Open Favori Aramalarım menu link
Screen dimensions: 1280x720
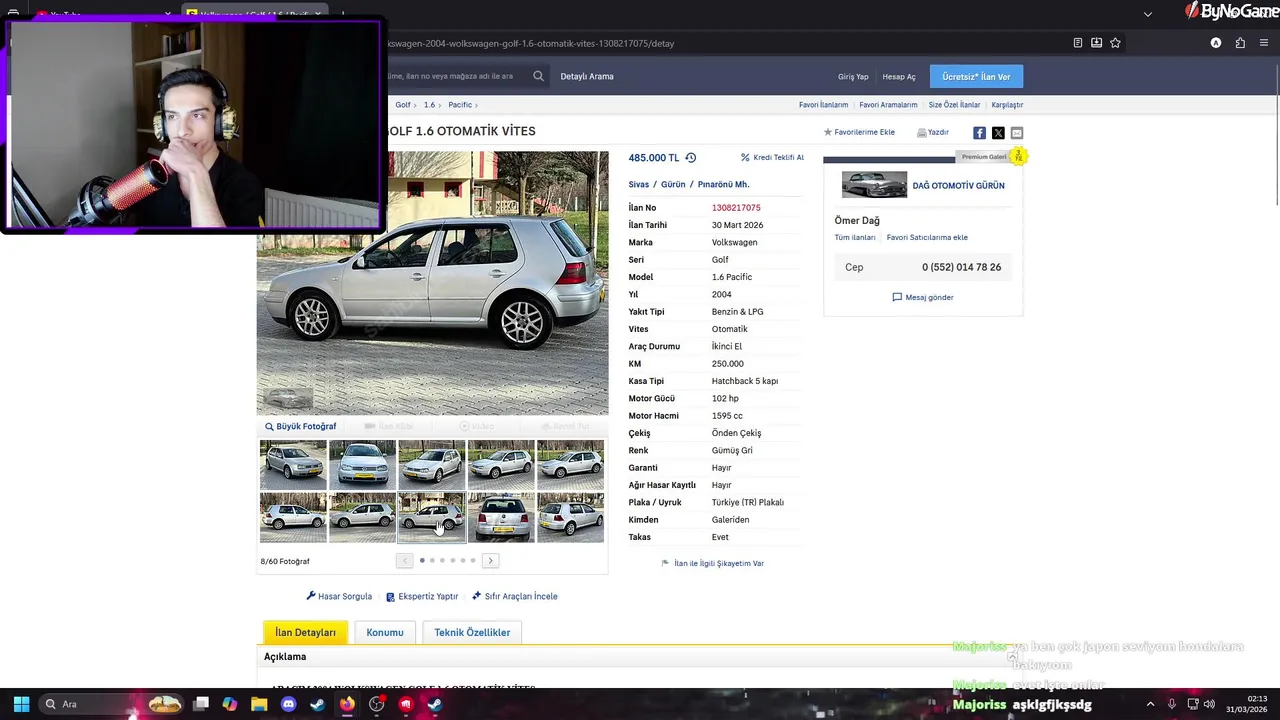click(888, 105)
